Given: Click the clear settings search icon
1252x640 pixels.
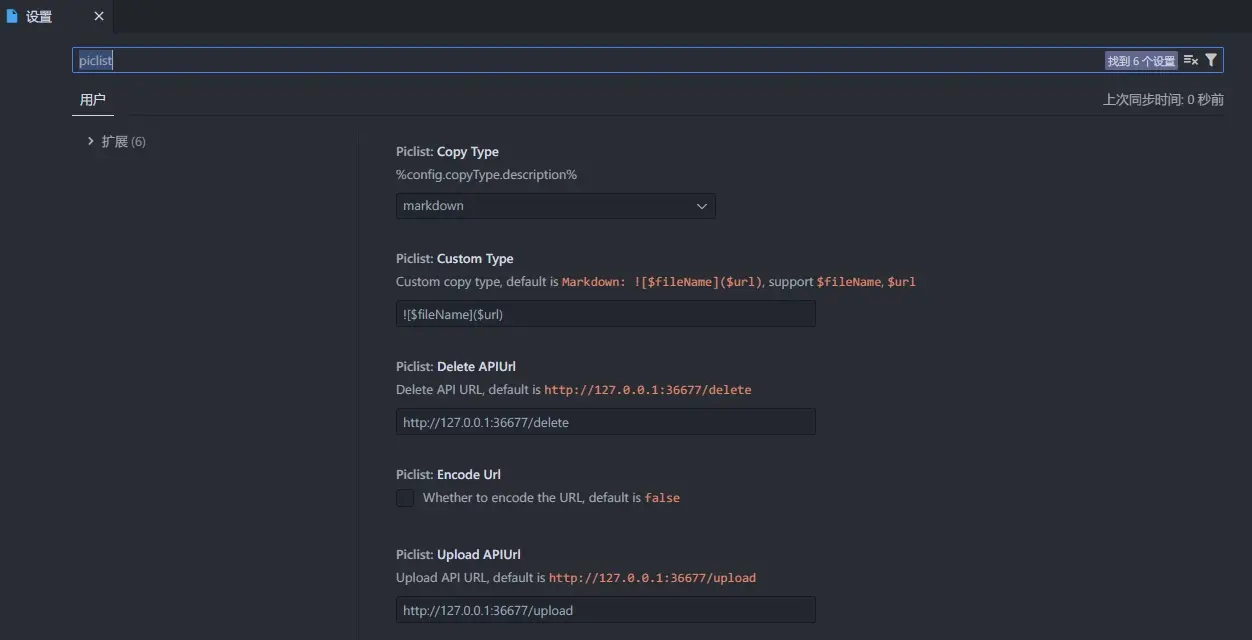Looking at the screenshot, I should (1190, 59).
